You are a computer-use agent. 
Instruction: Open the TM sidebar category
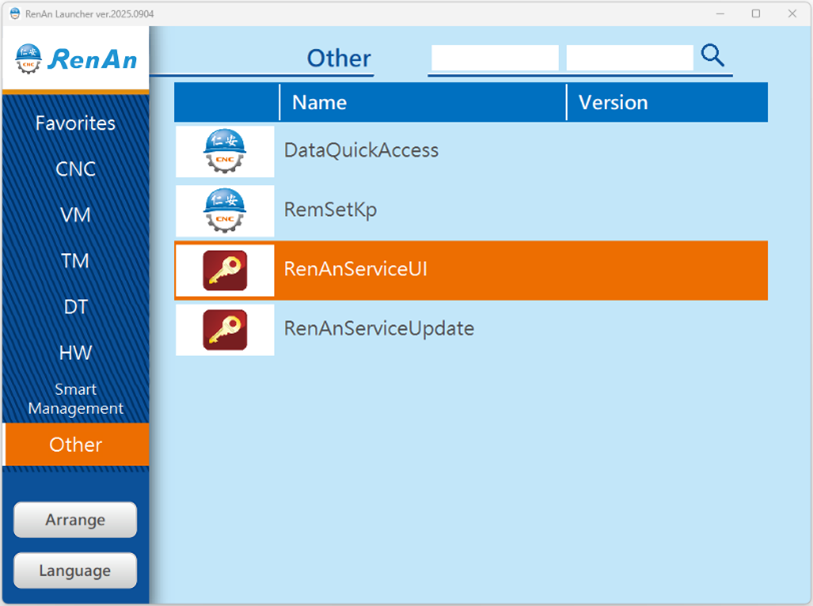pyautogui.click(x=76, y=261)
